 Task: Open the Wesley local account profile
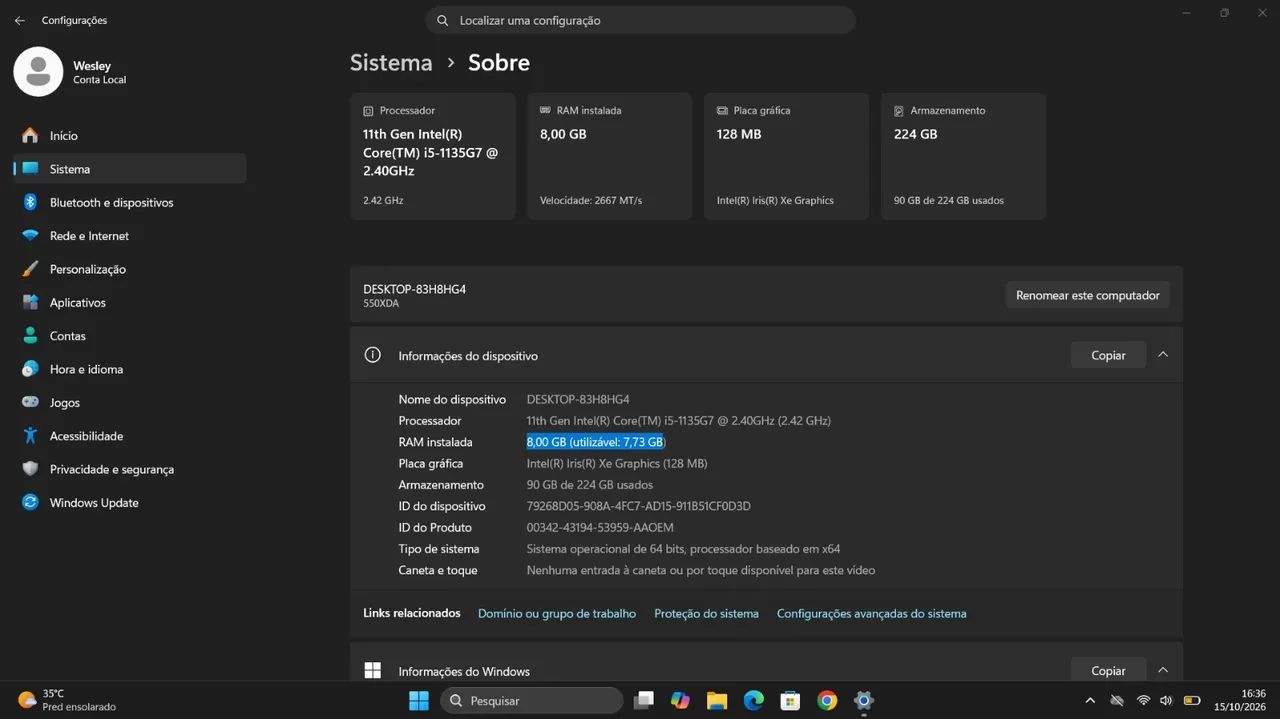point(70,72)
